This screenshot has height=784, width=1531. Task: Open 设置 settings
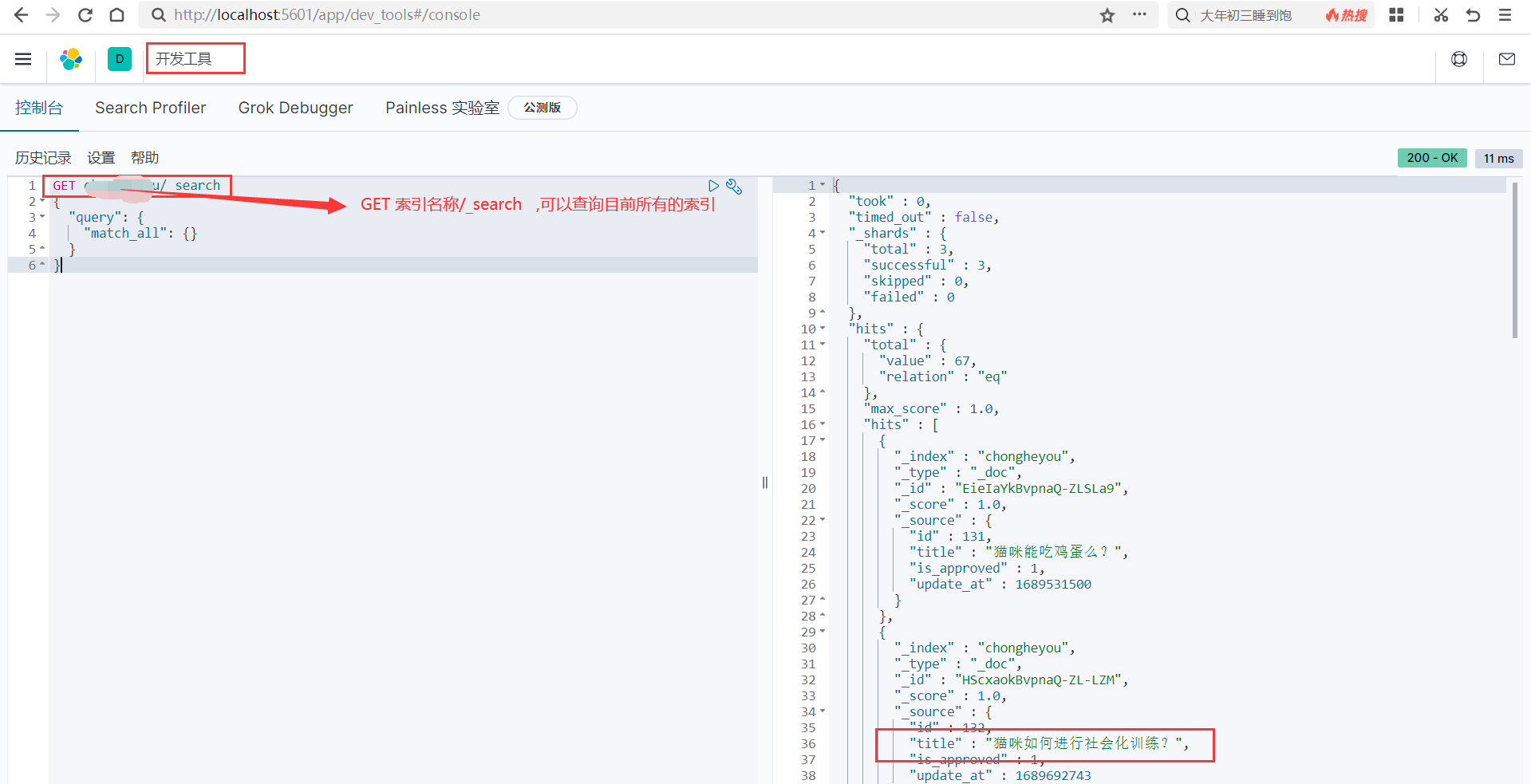coord(101,158)
